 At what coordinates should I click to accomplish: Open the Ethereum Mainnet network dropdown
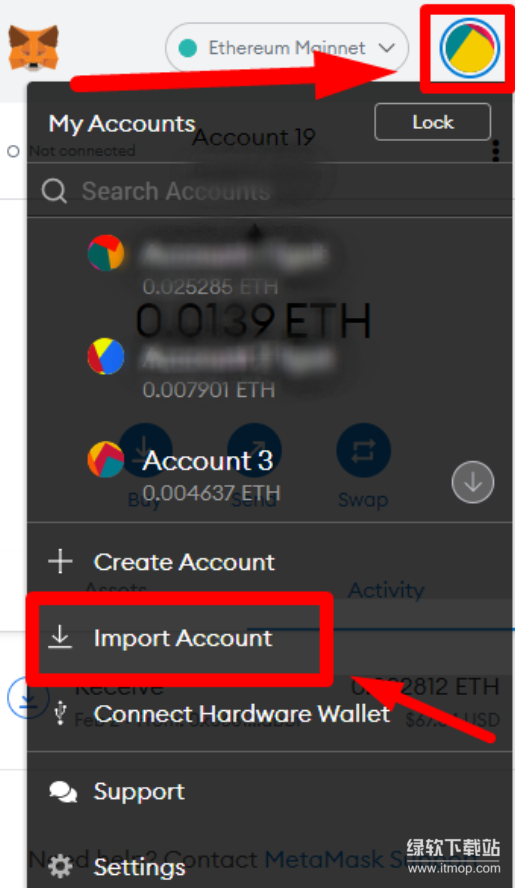point(287,48)
